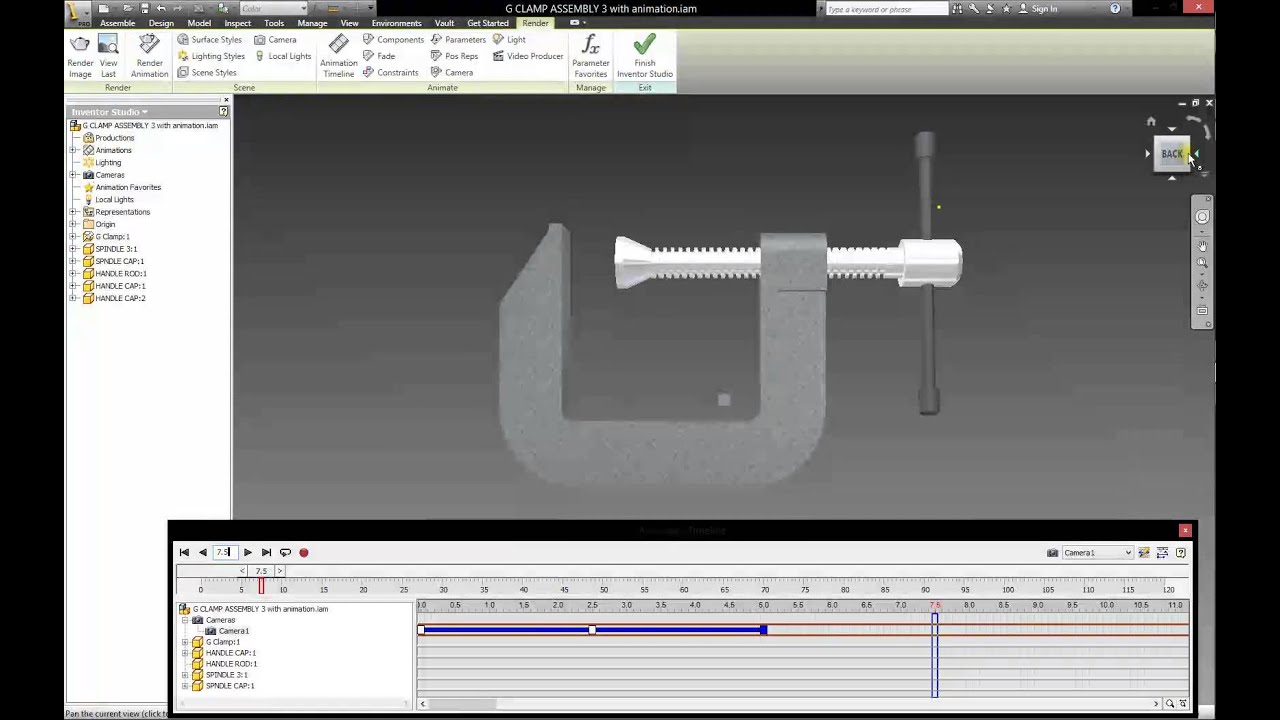Click the timeline current time field
Screen dimensions: 1280x720
pos(224,552)
